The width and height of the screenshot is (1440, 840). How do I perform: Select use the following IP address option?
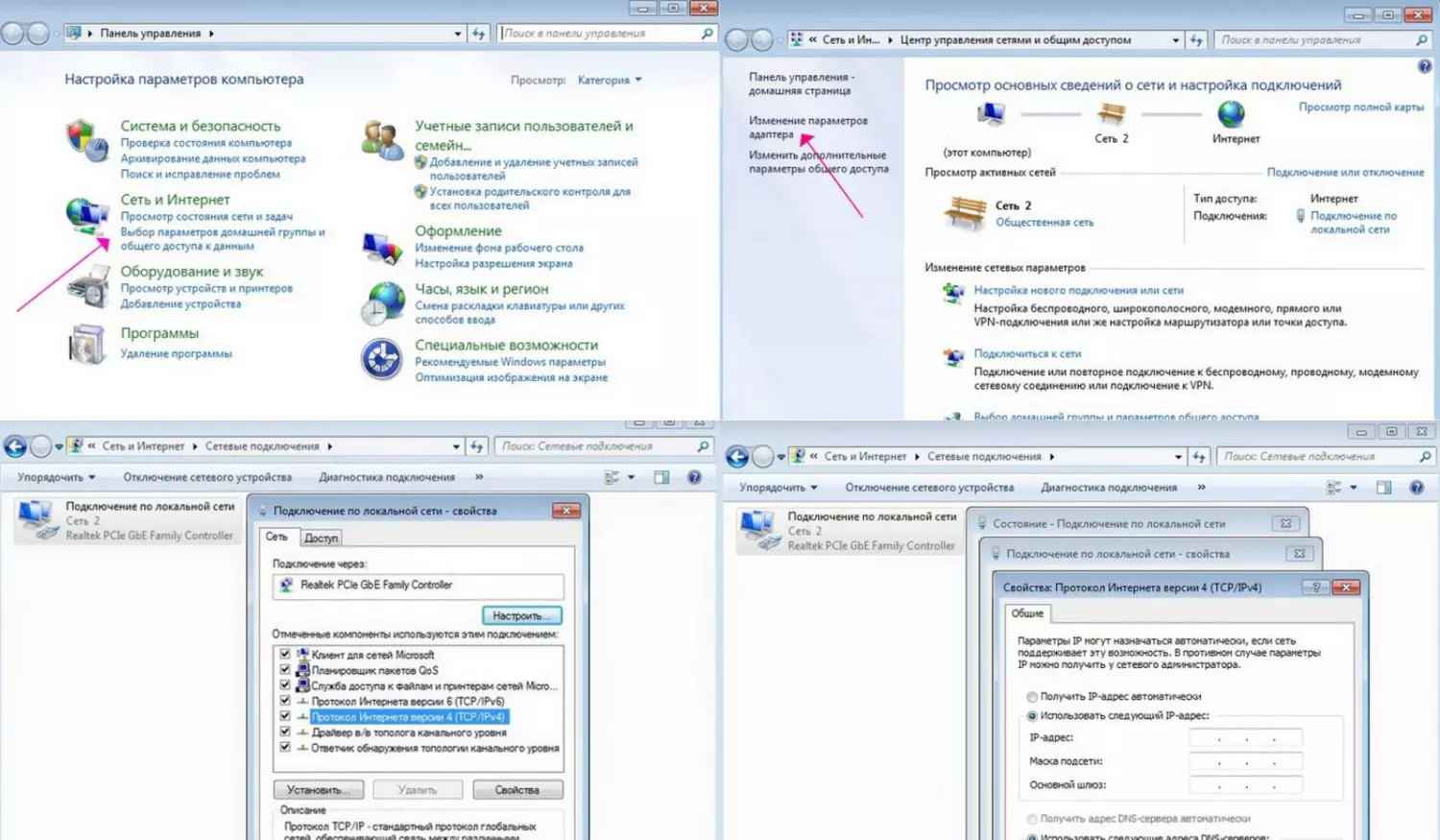(x=1032, y=715)
